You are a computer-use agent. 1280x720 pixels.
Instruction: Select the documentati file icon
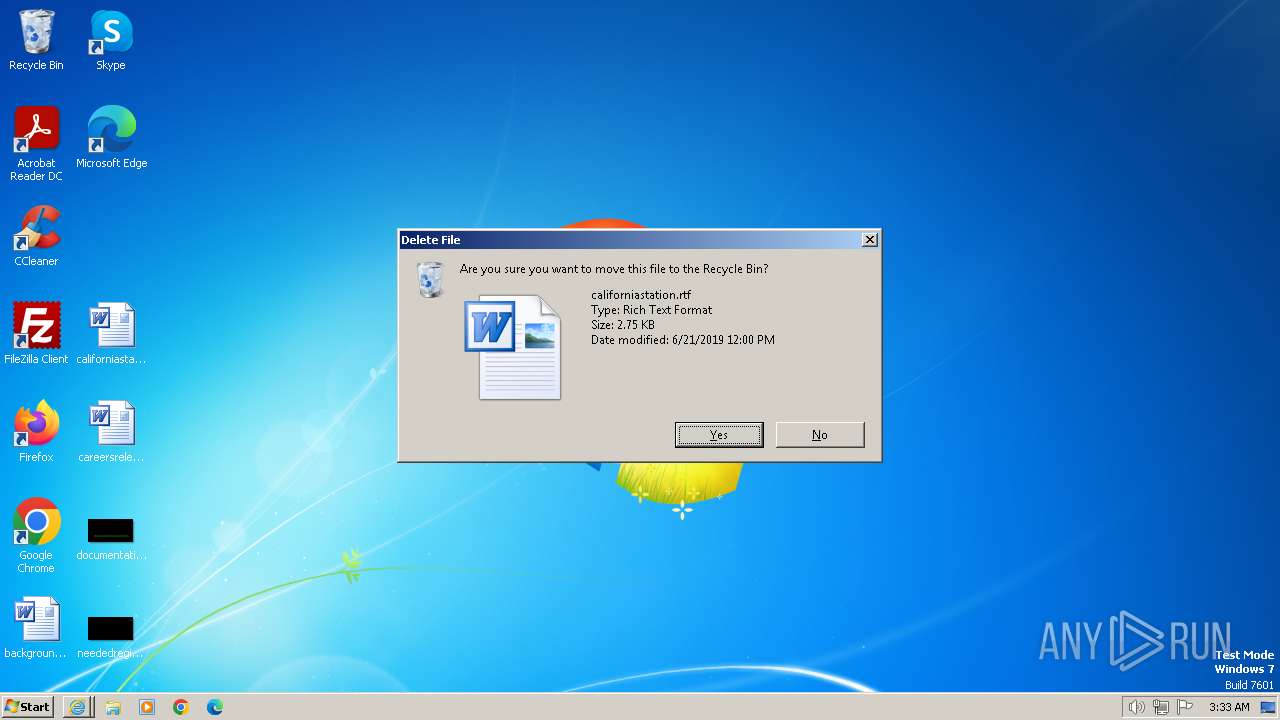point(111,538)
